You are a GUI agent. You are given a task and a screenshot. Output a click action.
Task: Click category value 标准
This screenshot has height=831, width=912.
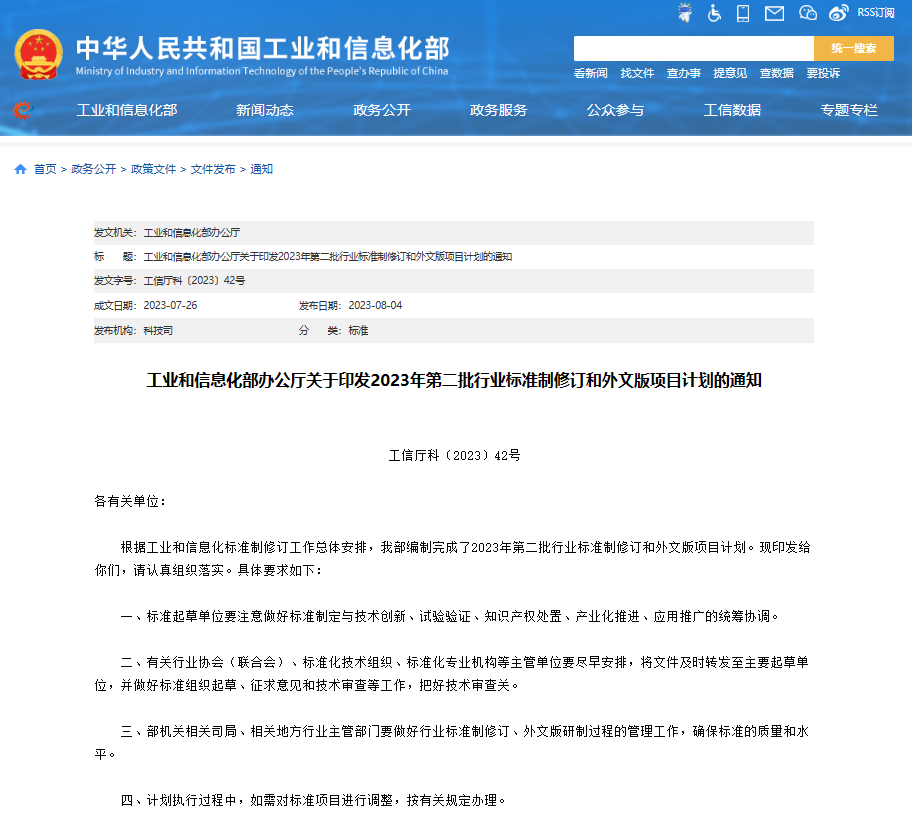358,331
